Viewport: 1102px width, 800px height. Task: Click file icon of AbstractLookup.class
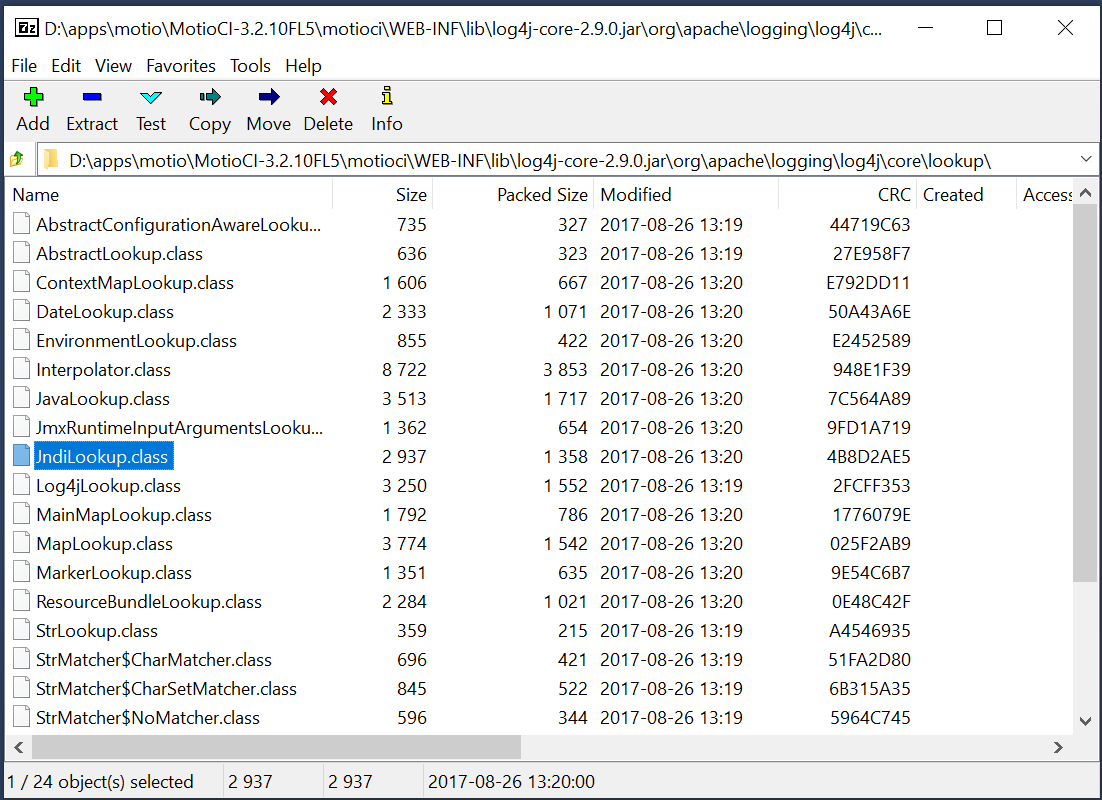pyautogui.click(x=22, y=253)
